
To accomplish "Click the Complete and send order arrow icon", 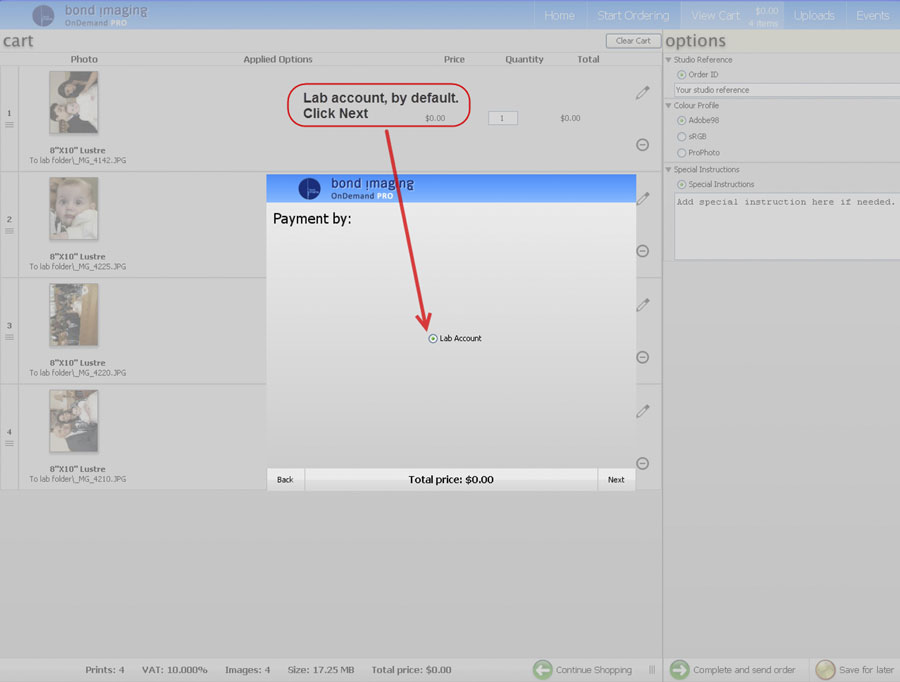I will 679,669.
